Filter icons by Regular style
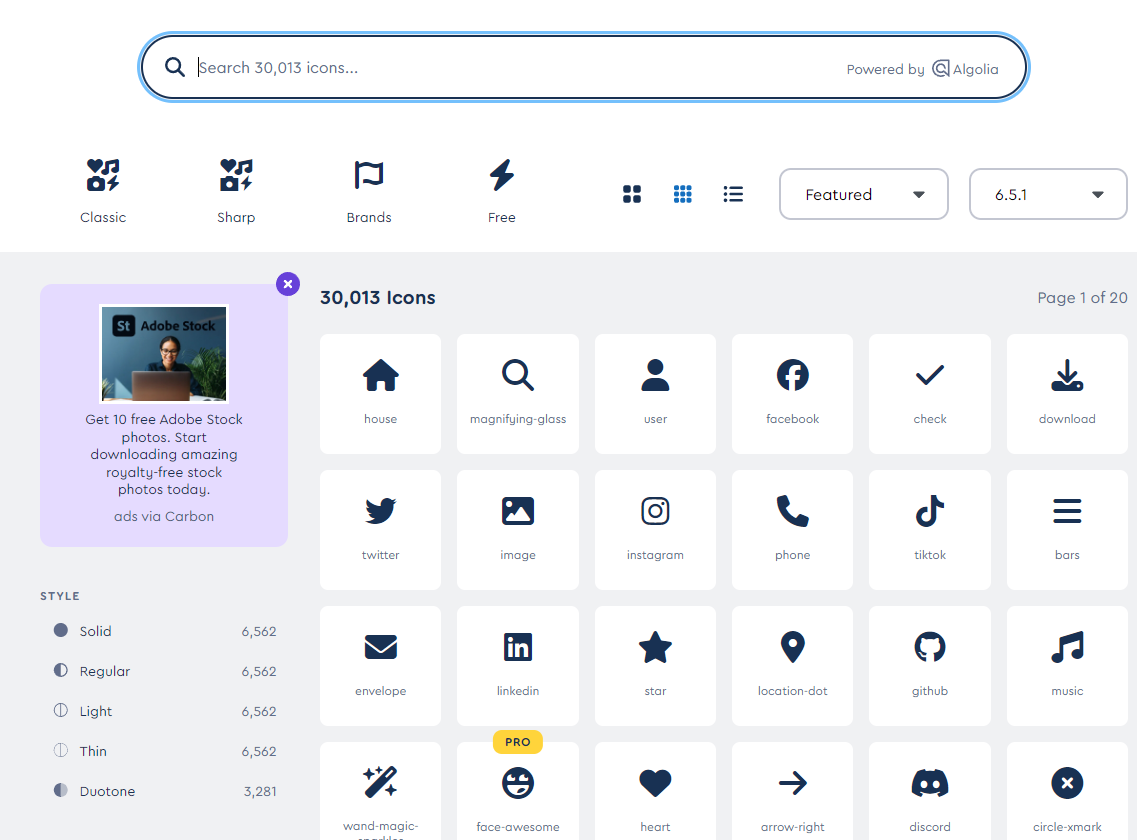The width and height of the screenshot is (1137, 840). (165, 671)
